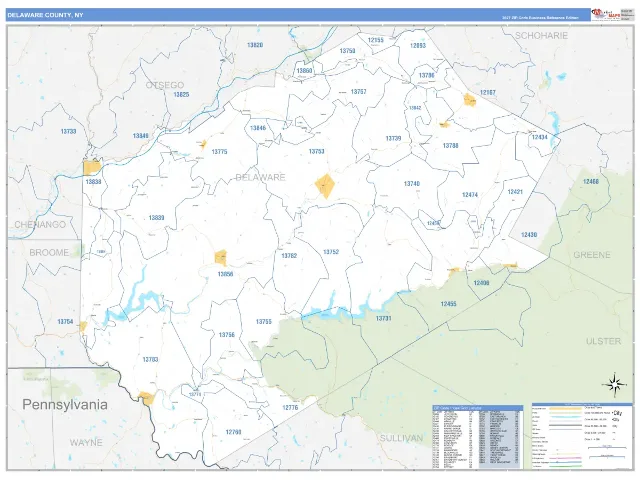The image size is (640, 480).
Task: Click ZIP code label 13755
Action: [x=264, y=322]
